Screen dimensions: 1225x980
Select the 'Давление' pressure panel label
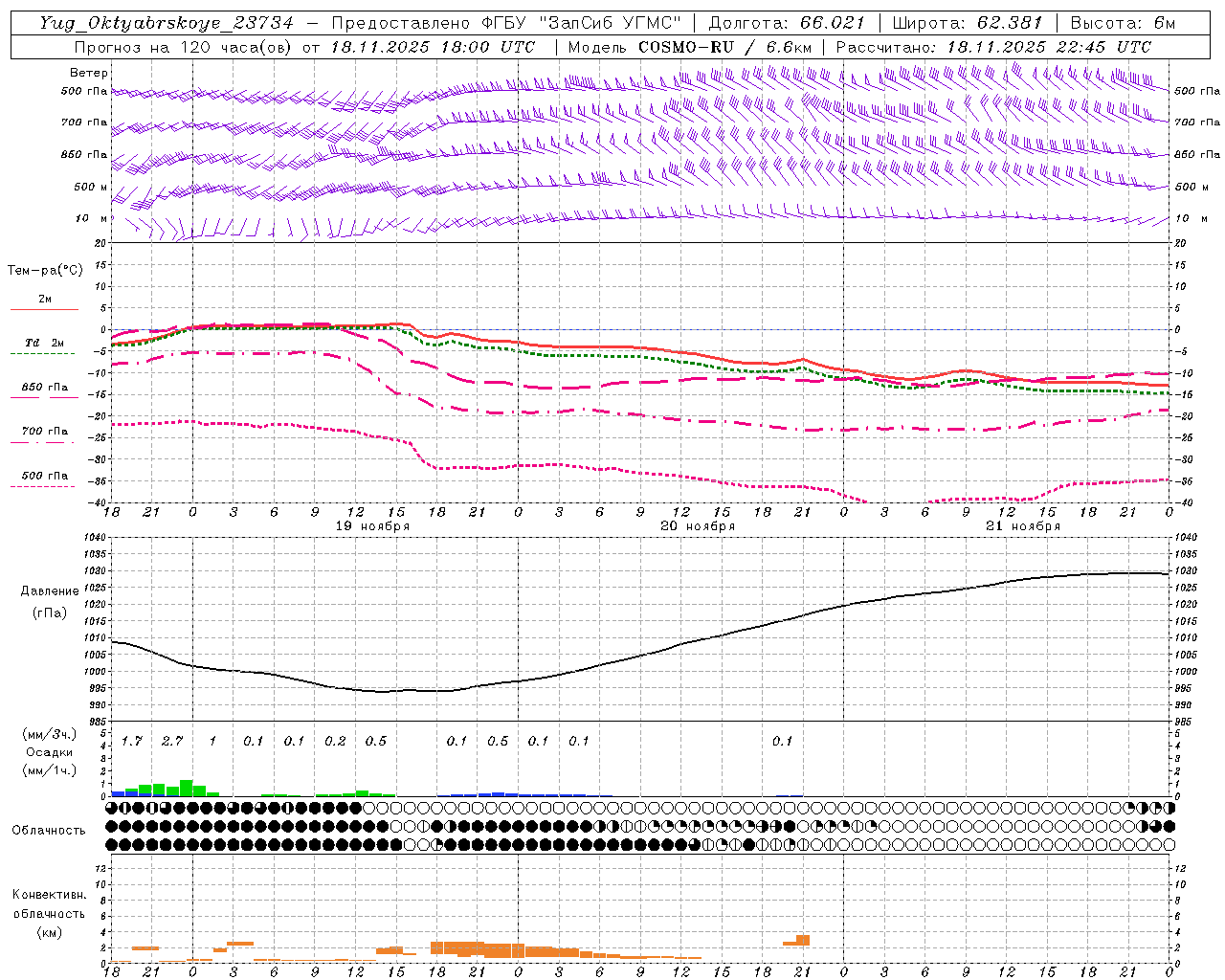pos(50,591)
